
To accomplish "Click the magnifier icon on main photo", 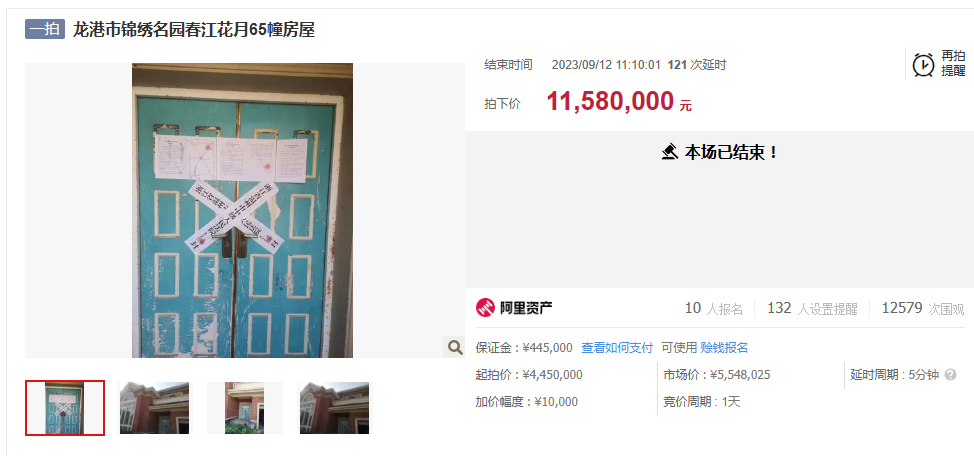I will click(455, 347).
